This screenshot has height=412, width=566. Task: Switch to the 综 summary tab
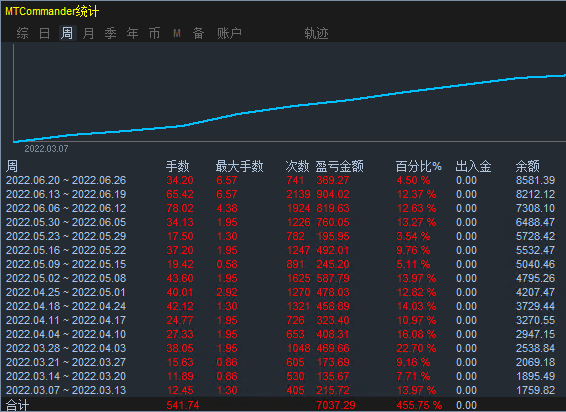click(22, 33)
